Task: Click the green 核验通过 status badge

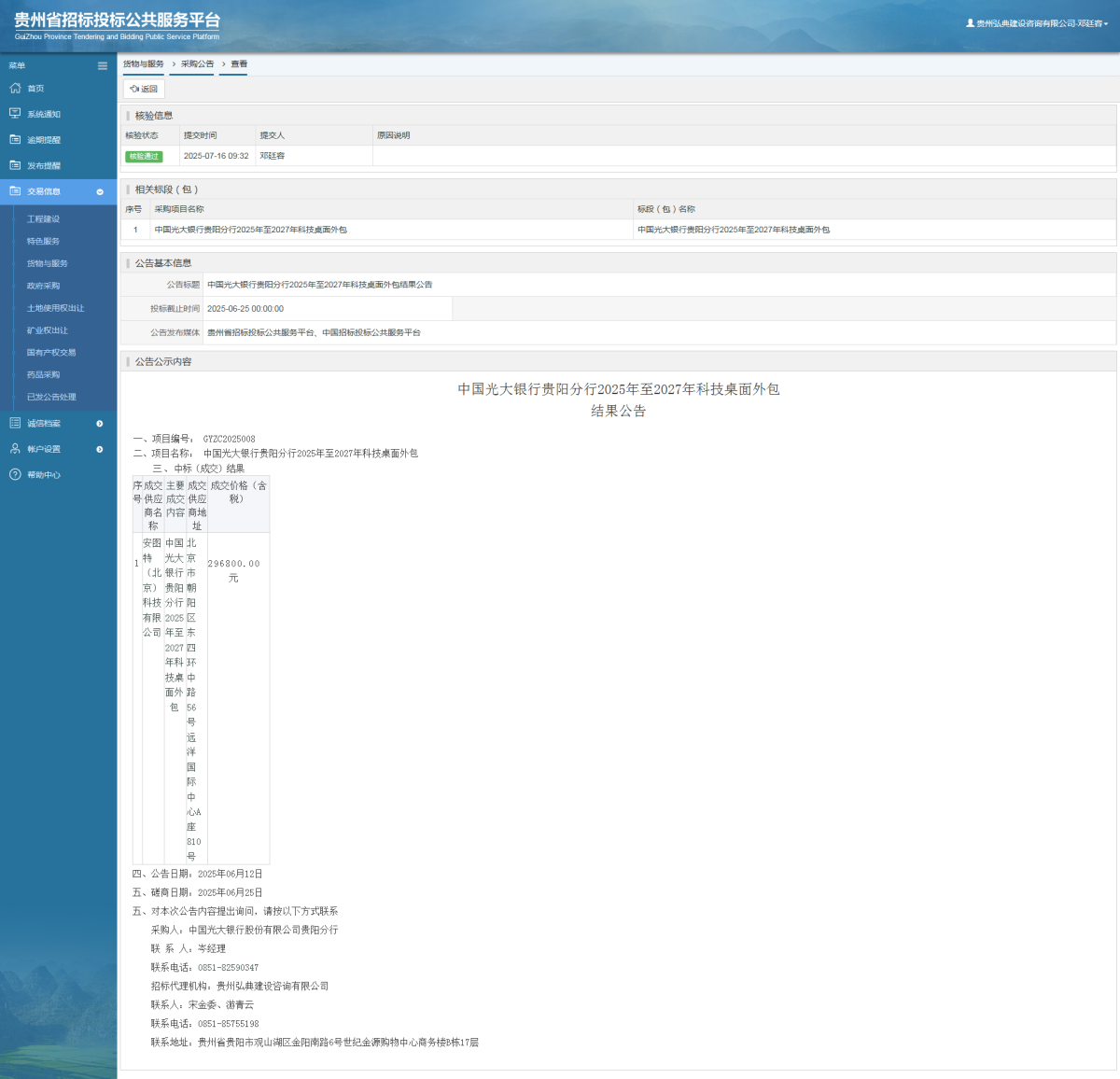Action: (144, 156)
